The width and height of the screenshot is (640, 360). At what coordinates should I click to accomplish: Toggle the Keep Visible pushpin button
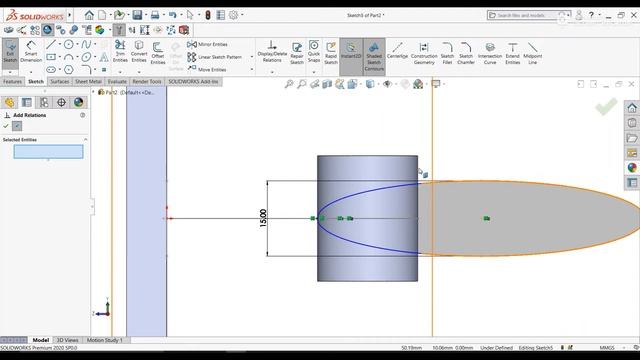click(17, 126)
